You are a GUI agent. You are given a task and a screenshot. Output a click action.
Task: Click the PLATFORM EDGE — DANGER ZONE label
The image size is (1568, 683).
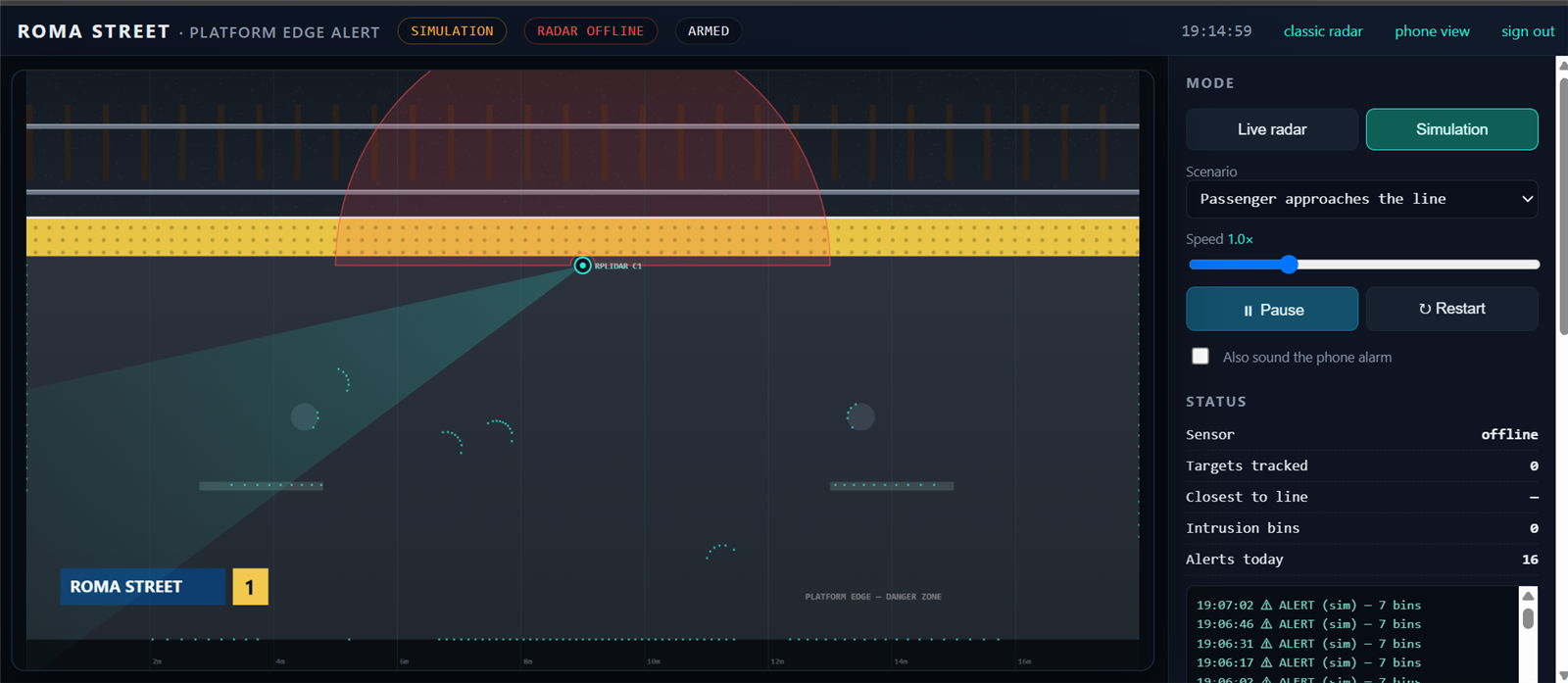873,597
